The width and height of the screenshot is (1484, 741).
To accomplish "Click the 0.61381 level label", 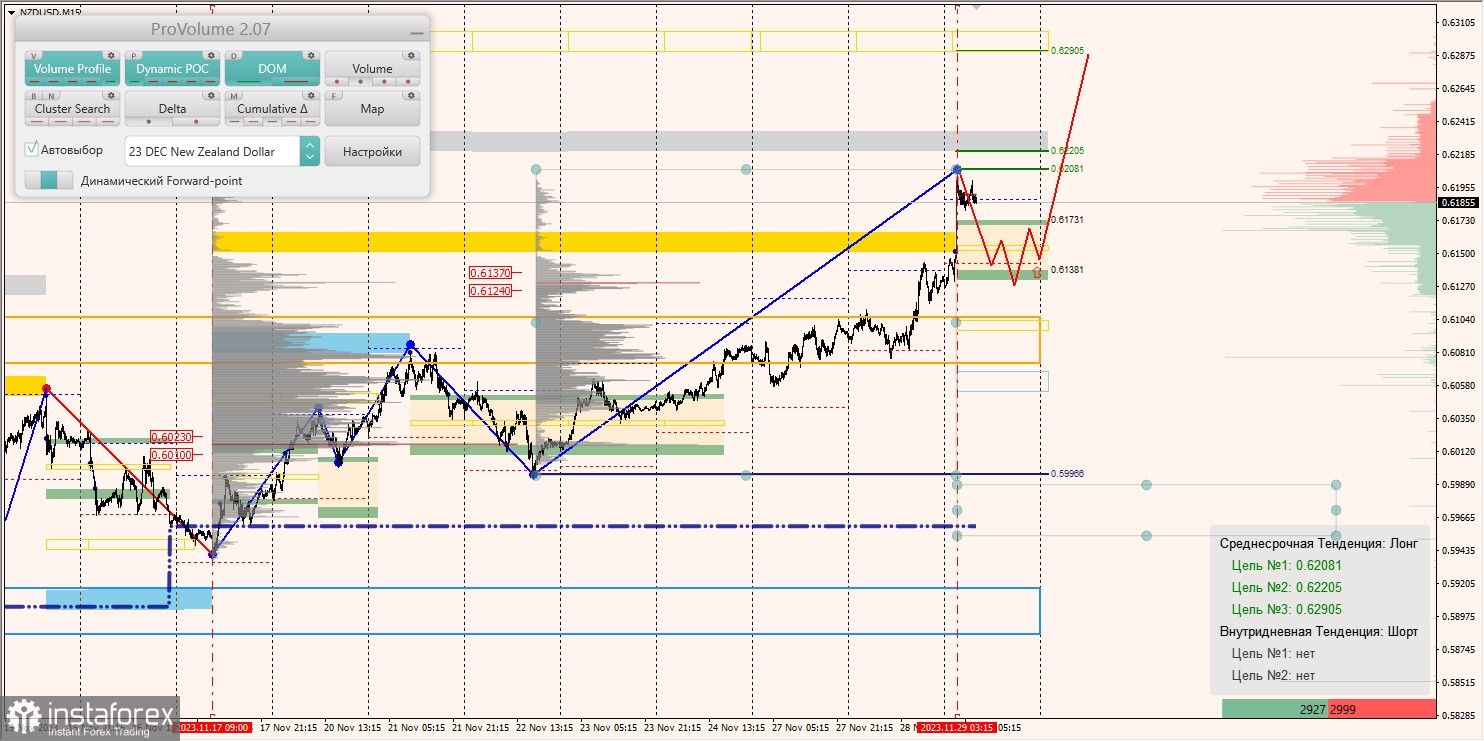I will click(1068, 270).
